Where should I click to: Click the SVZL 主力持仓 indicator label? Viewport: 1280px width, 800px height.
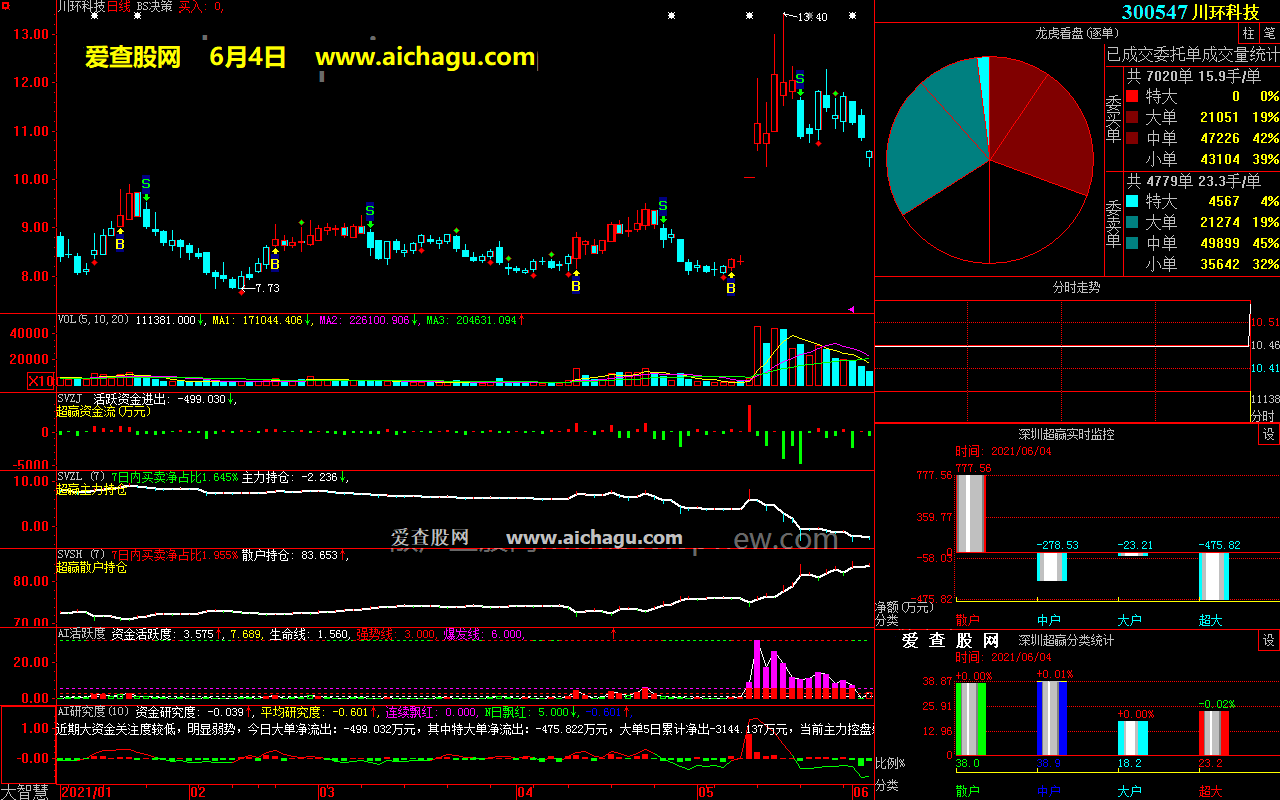click(80, 477)
